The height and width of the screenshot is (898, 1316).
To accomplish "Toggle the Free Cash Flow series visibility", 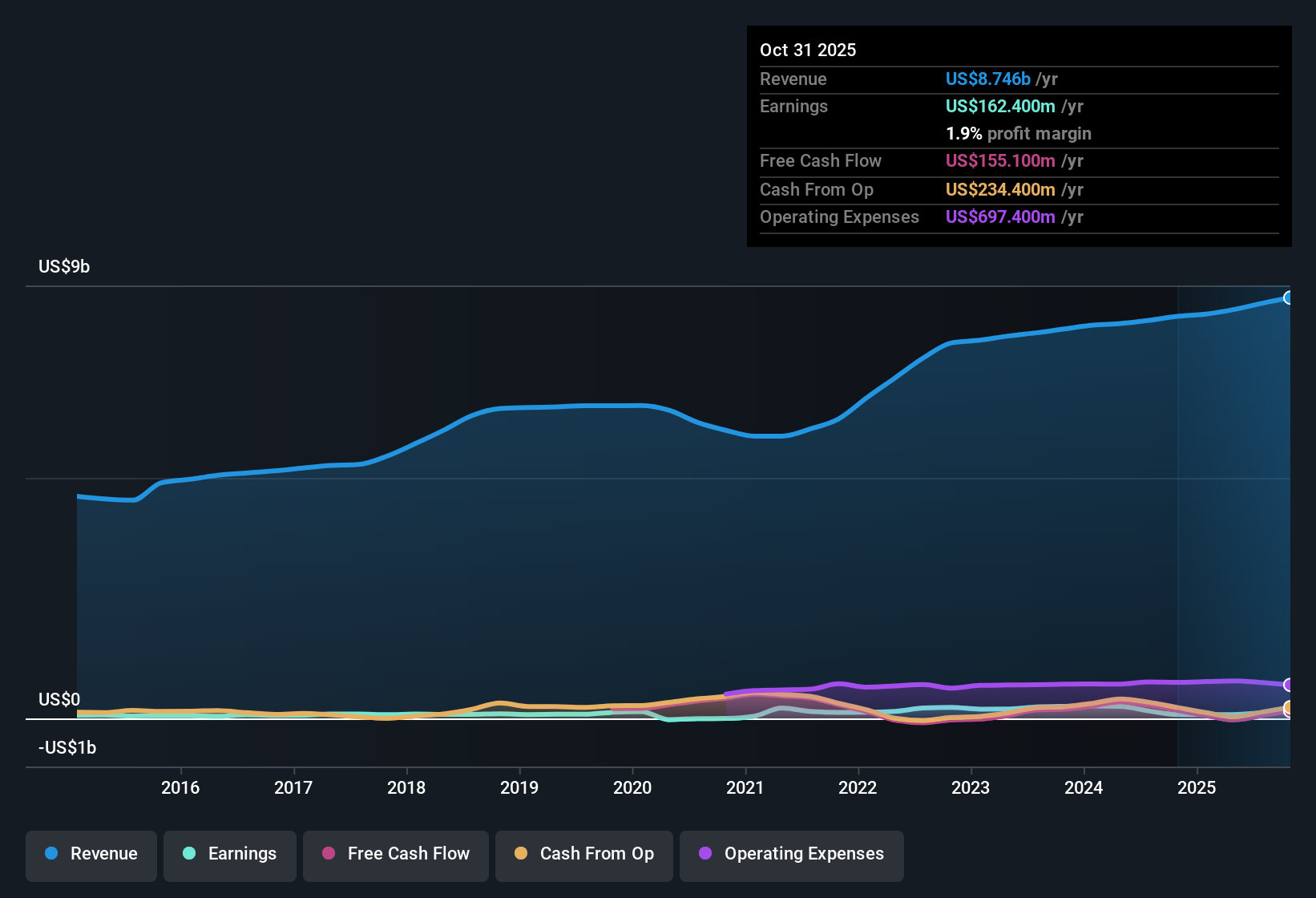I will point(395,856).
